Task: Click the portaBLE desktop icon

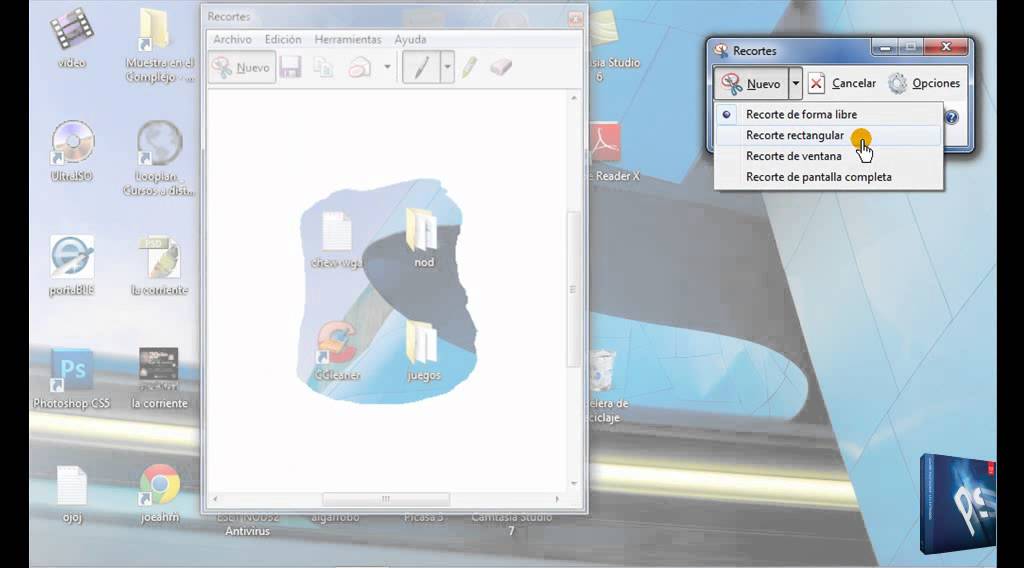Action: click(72, 265)
